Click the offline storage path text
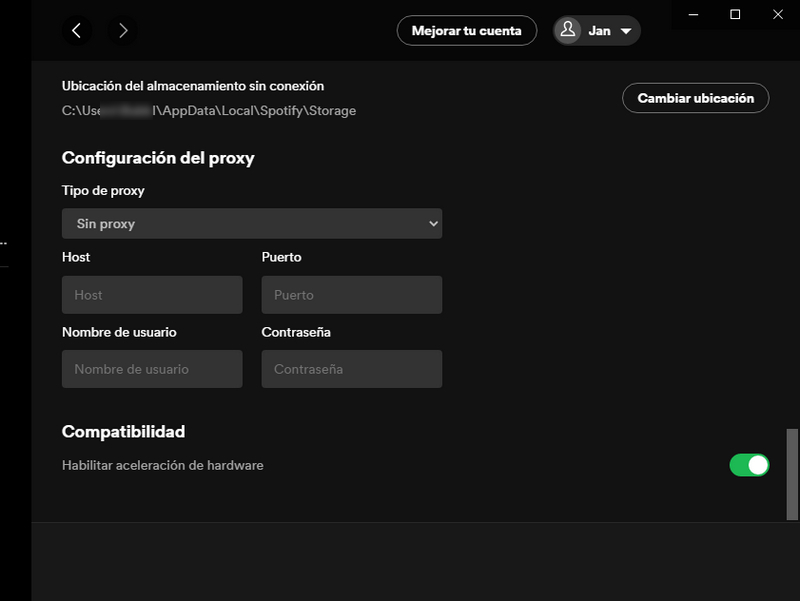Viewport: 800px width, 601px height. 209,110
